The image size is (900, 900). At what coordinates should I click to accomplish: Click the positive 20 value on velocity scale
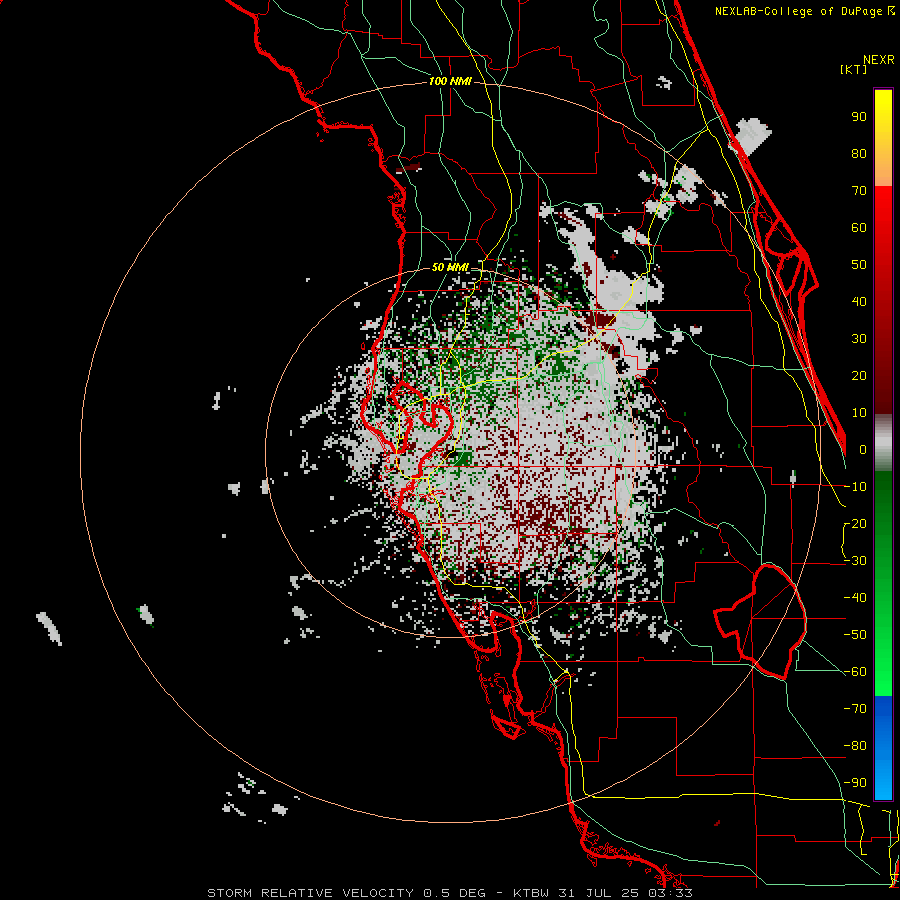859,376
